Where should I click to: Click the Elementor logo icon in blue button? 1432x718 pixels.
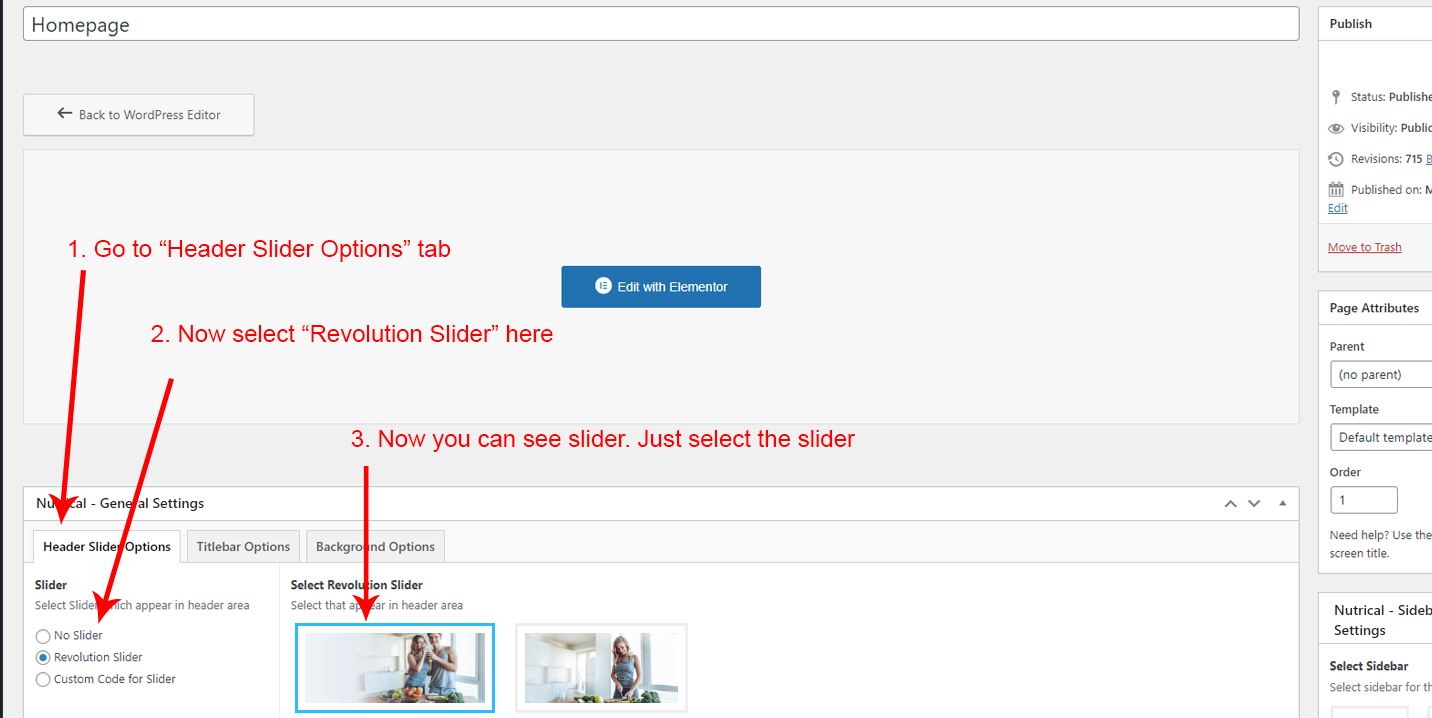coord(603,286)
